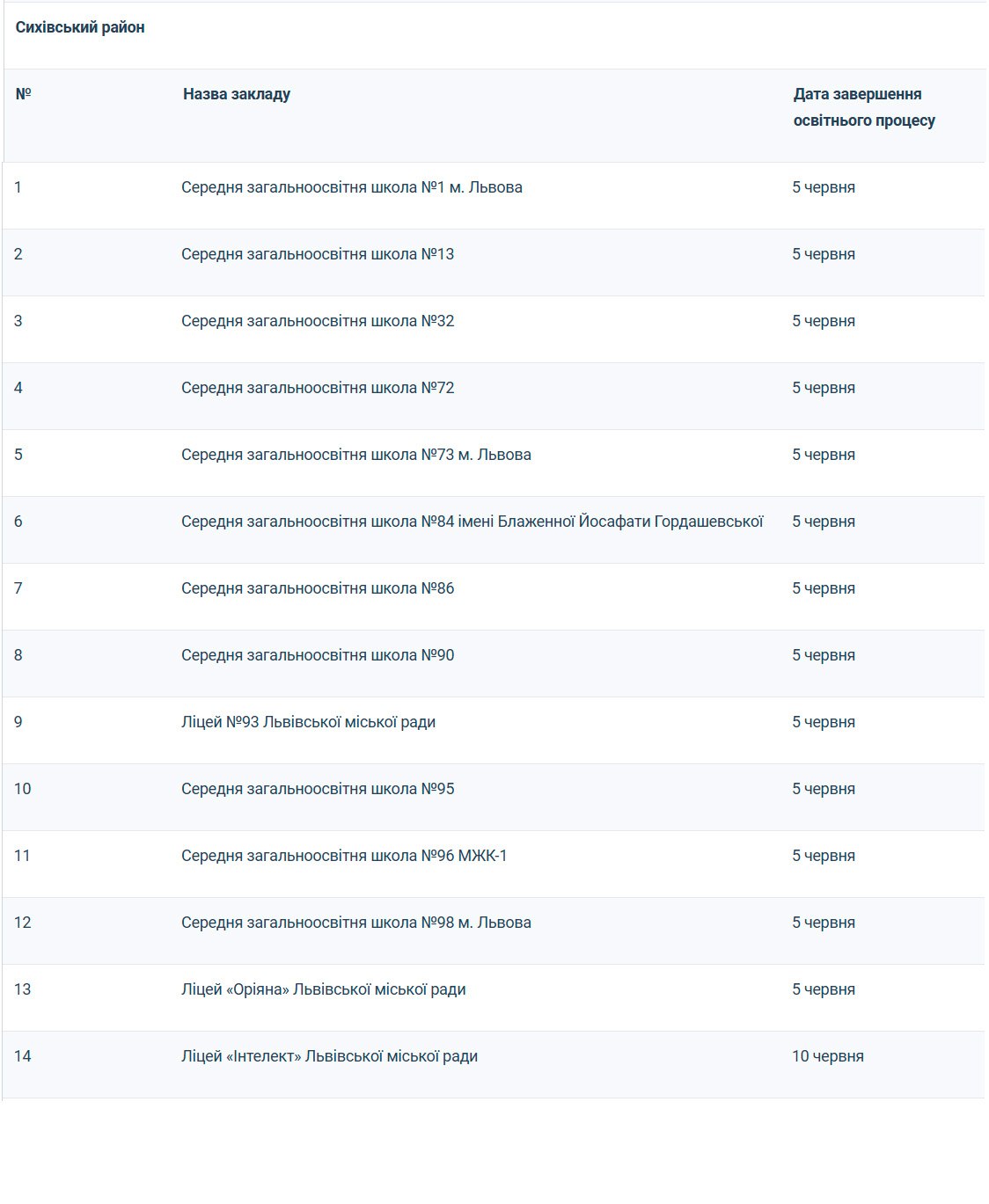This screenshot has height=1204, width=989.
Task: Select the 10 червня date cell
Action: pyautogui.click(x=828, y=1056)
